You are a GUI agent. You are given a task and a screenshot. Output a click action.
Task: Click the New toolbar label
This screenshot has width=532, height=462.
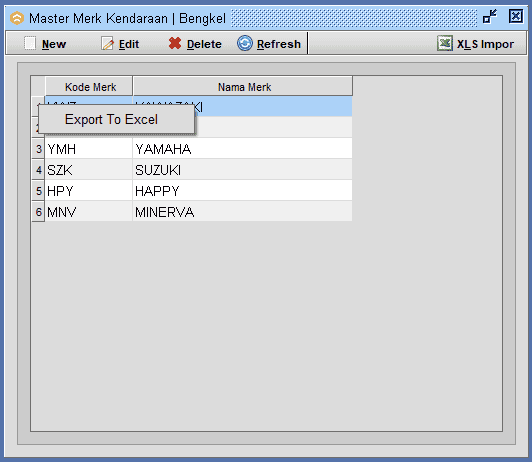coord(54,44)
